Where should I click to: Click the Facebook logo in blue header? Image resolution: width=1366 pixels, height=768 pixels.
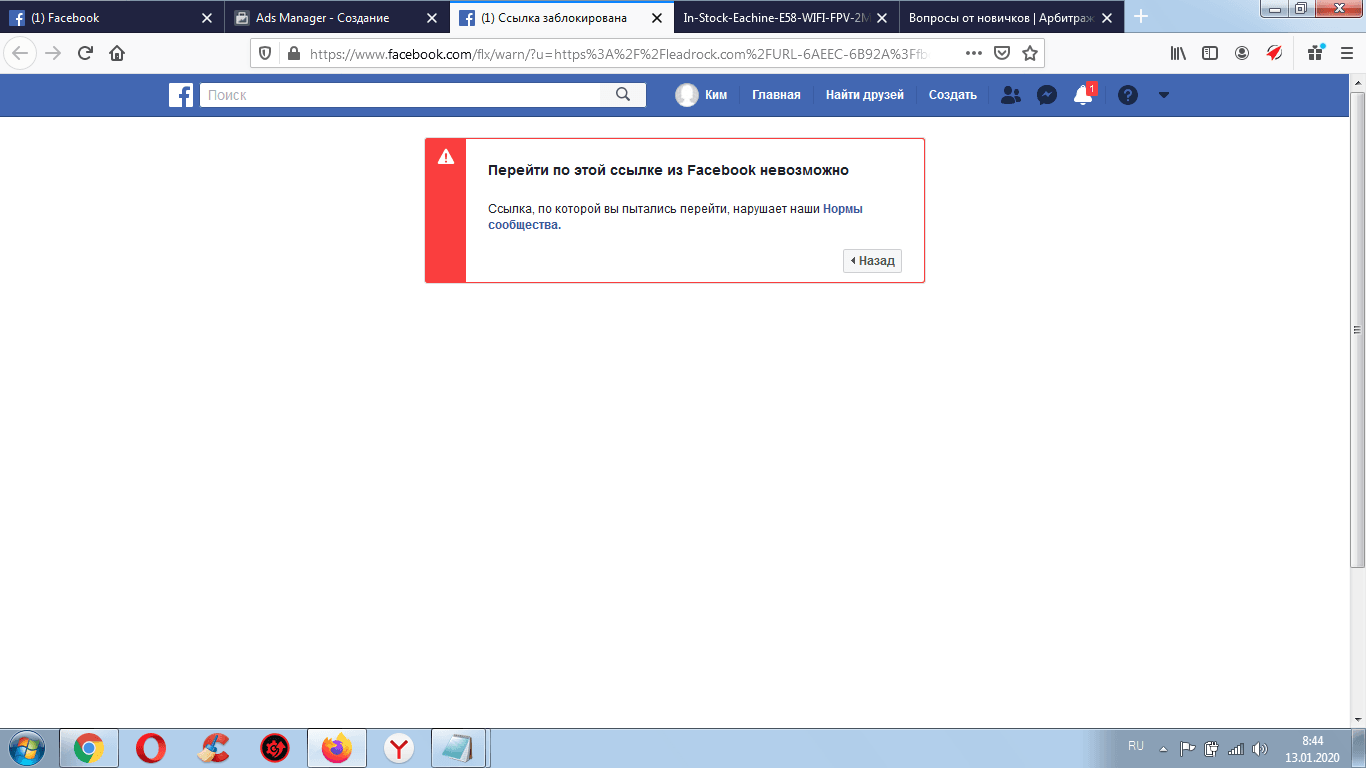pyautogui.click(x=181, y=95)
